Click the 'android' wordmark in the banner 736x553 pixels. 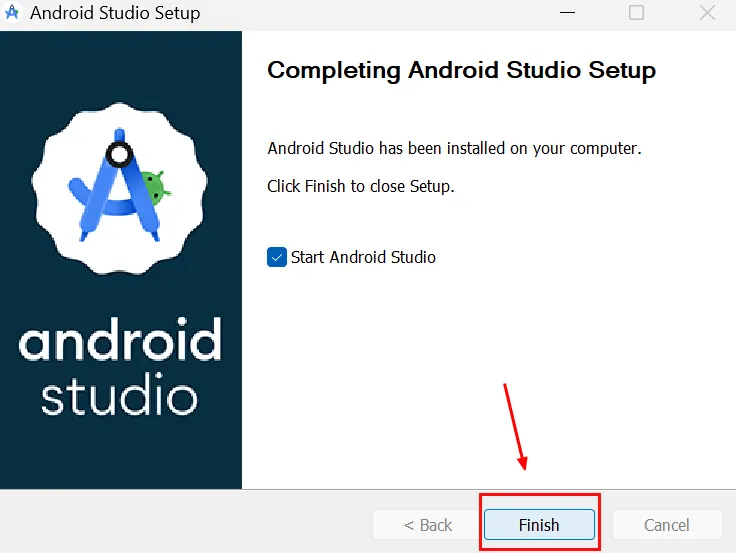(x=120, y=342)
